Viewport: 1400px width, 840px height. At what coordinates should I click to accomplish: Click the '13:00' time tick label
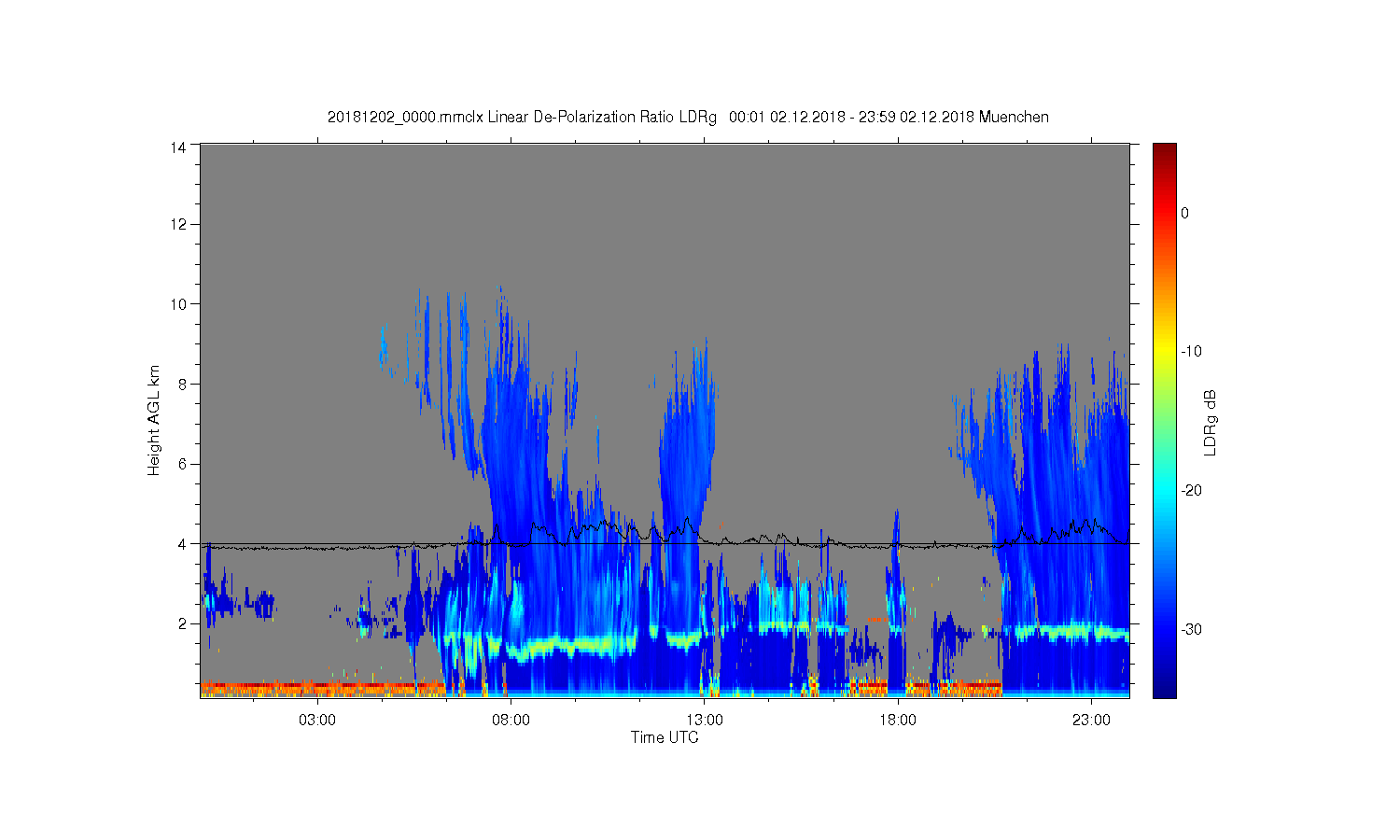tap(705, 720)
